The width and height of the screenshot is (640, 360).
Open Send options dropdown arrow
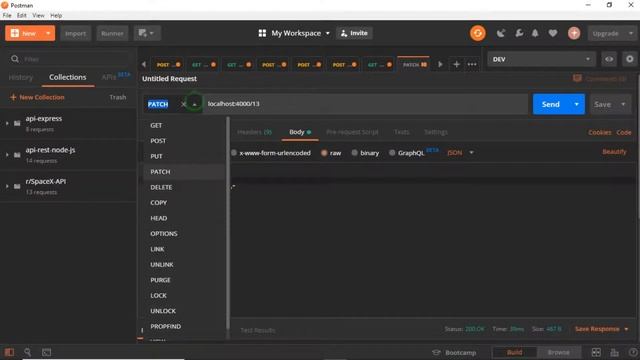tap(576, 104)
